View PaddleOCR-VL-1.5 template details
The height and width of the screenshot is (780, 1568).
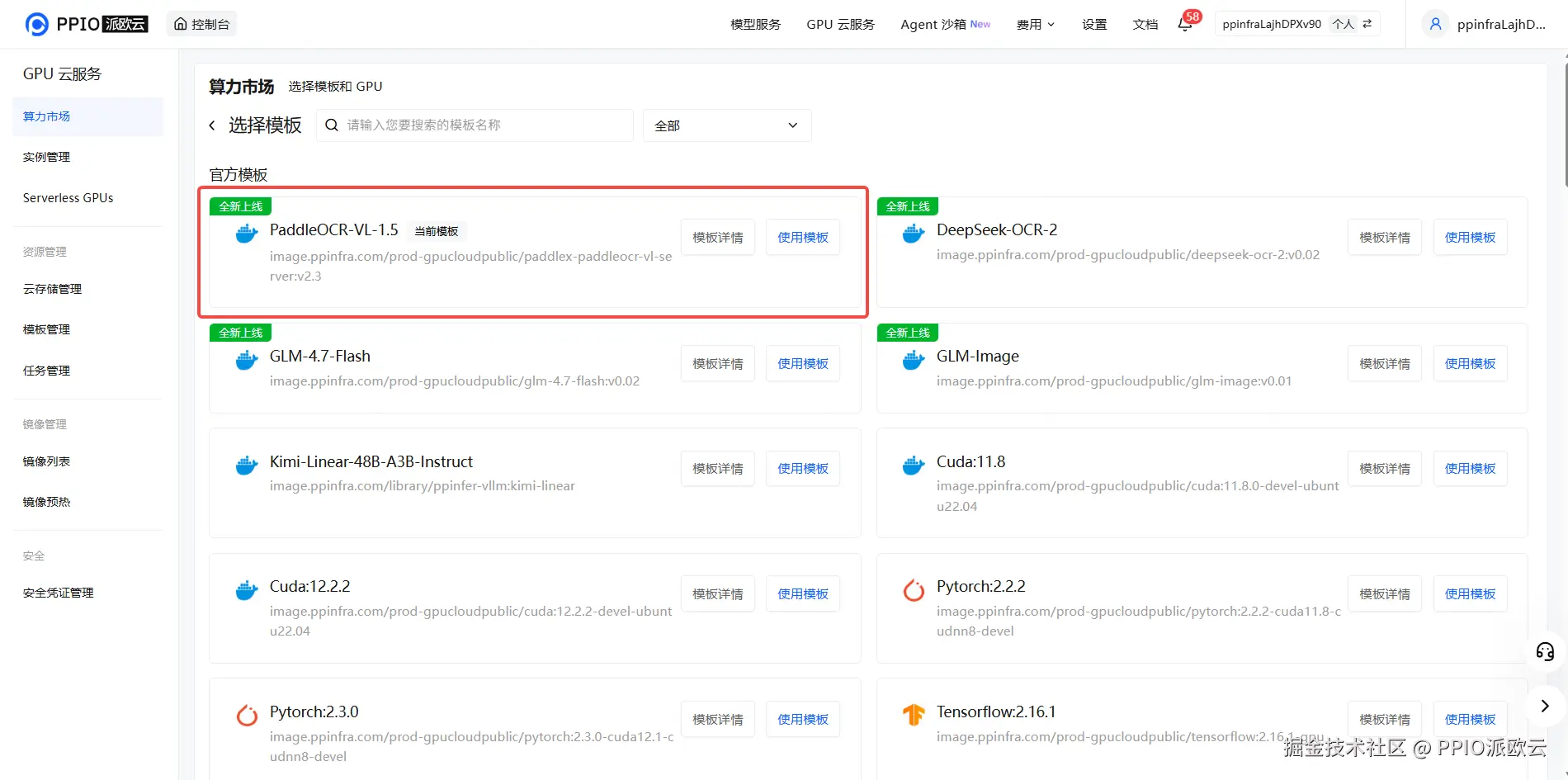718,238
